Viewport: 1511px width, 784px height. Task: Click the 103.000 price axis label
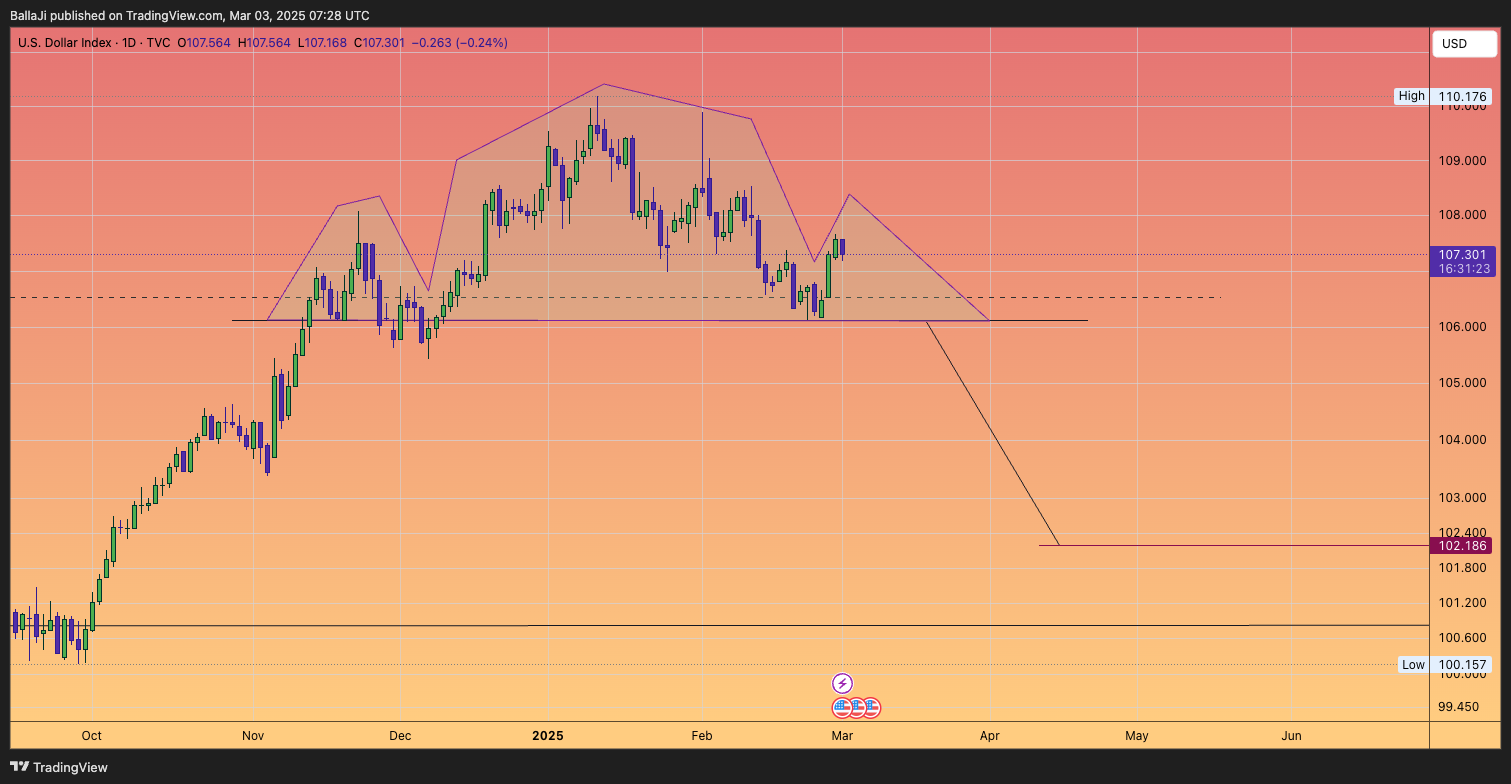coord(1461,498)
